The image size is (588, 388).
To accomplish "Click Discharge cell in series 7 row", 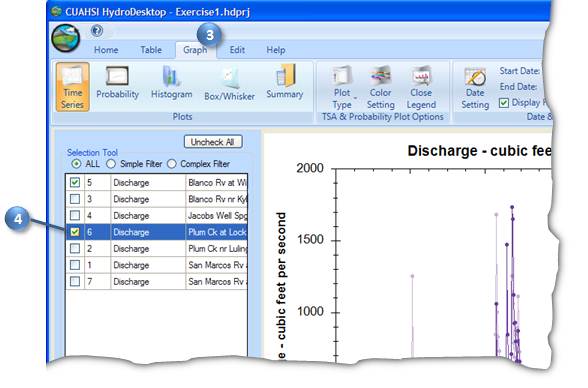I will click(x=148, y=282).
